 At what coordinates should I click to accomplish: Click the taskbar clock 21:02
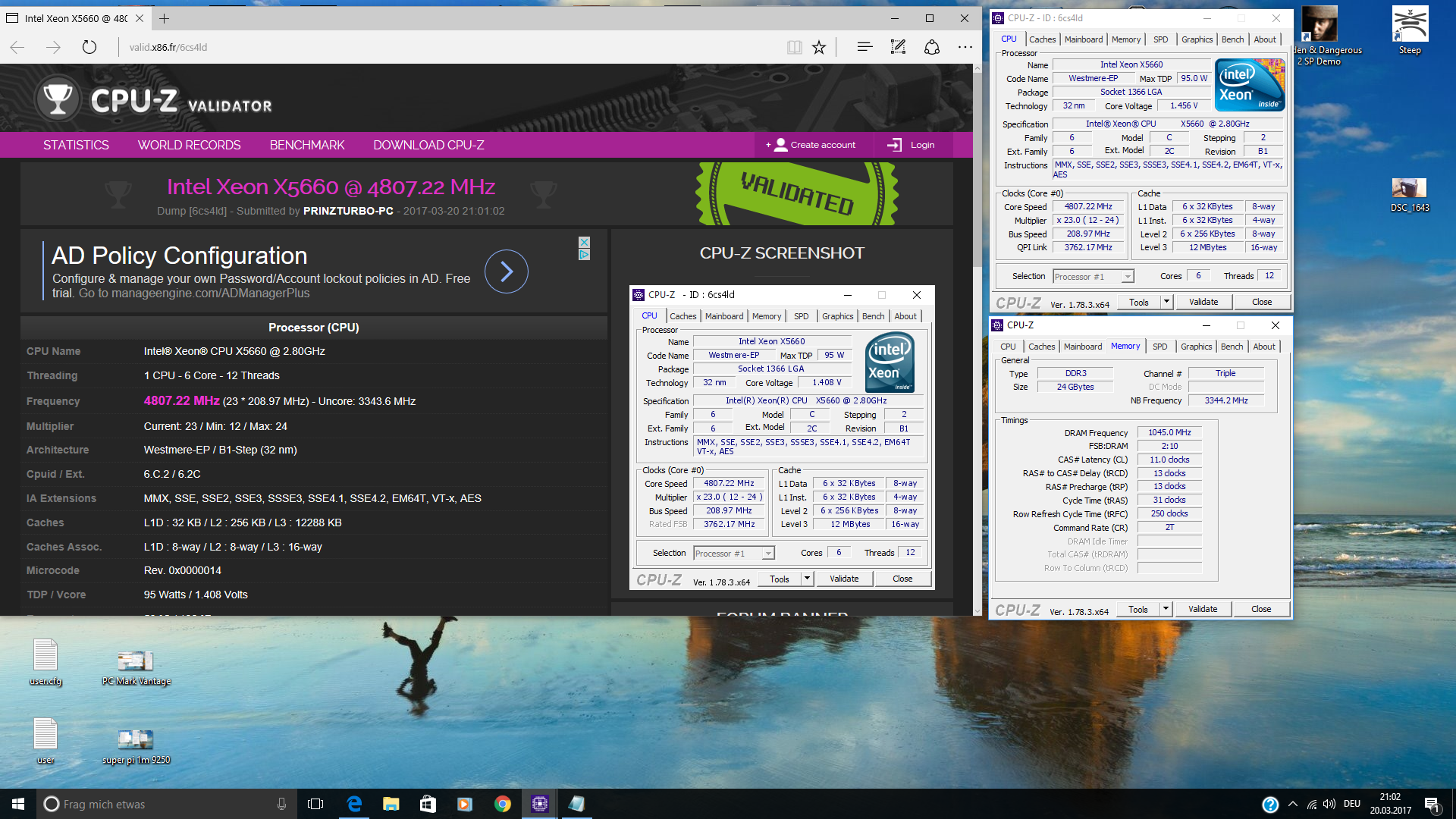[1390, 804]
